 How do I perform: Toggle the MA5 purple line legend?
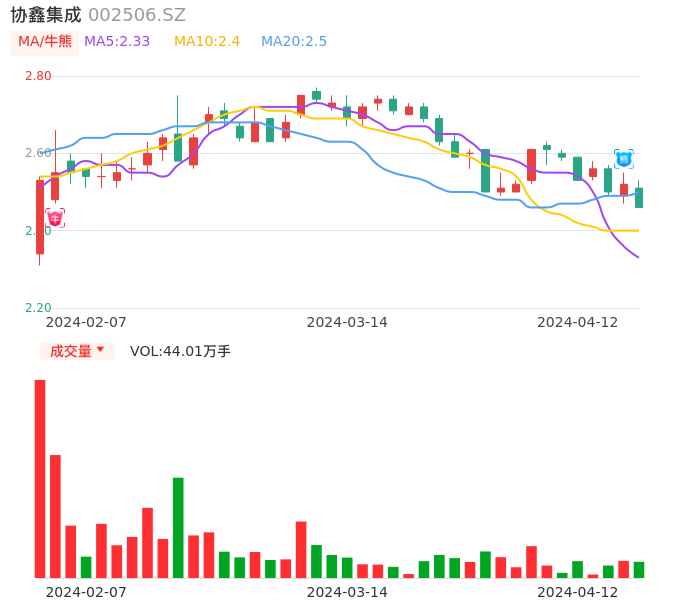pos(117,42)
